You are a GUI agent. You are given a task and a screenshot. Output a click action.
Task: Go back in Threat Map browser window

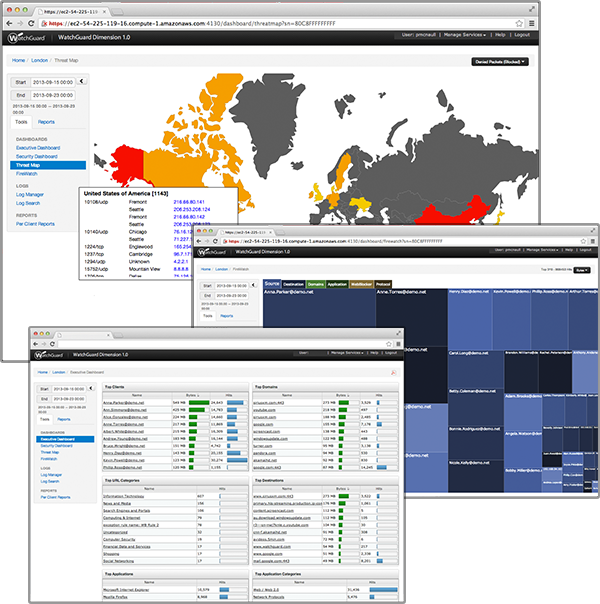[x=9, y=23]
